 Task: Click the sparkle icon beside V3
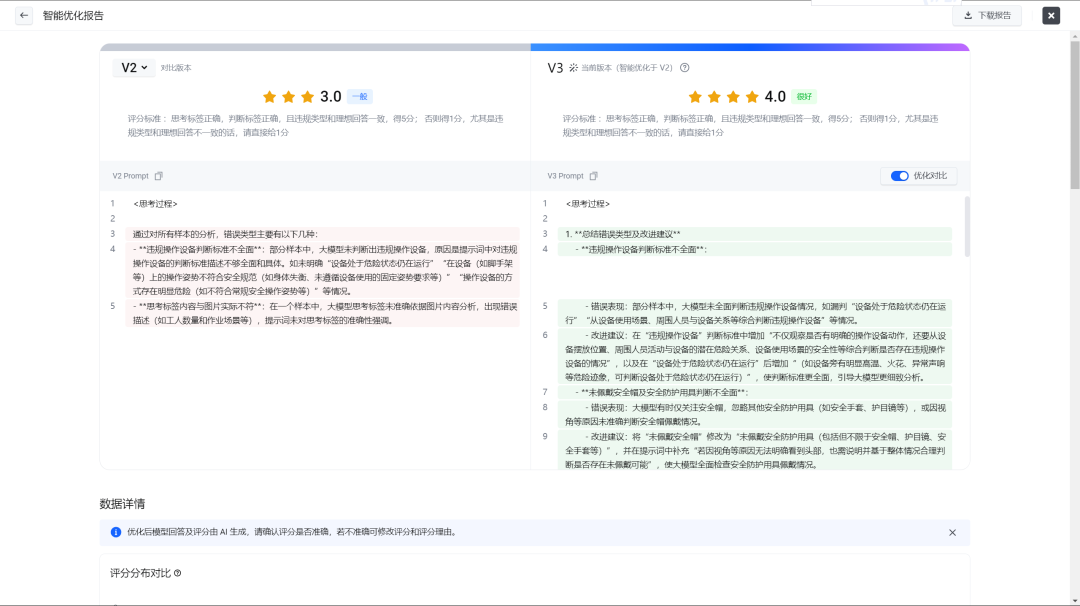click(x=573, y=68)
